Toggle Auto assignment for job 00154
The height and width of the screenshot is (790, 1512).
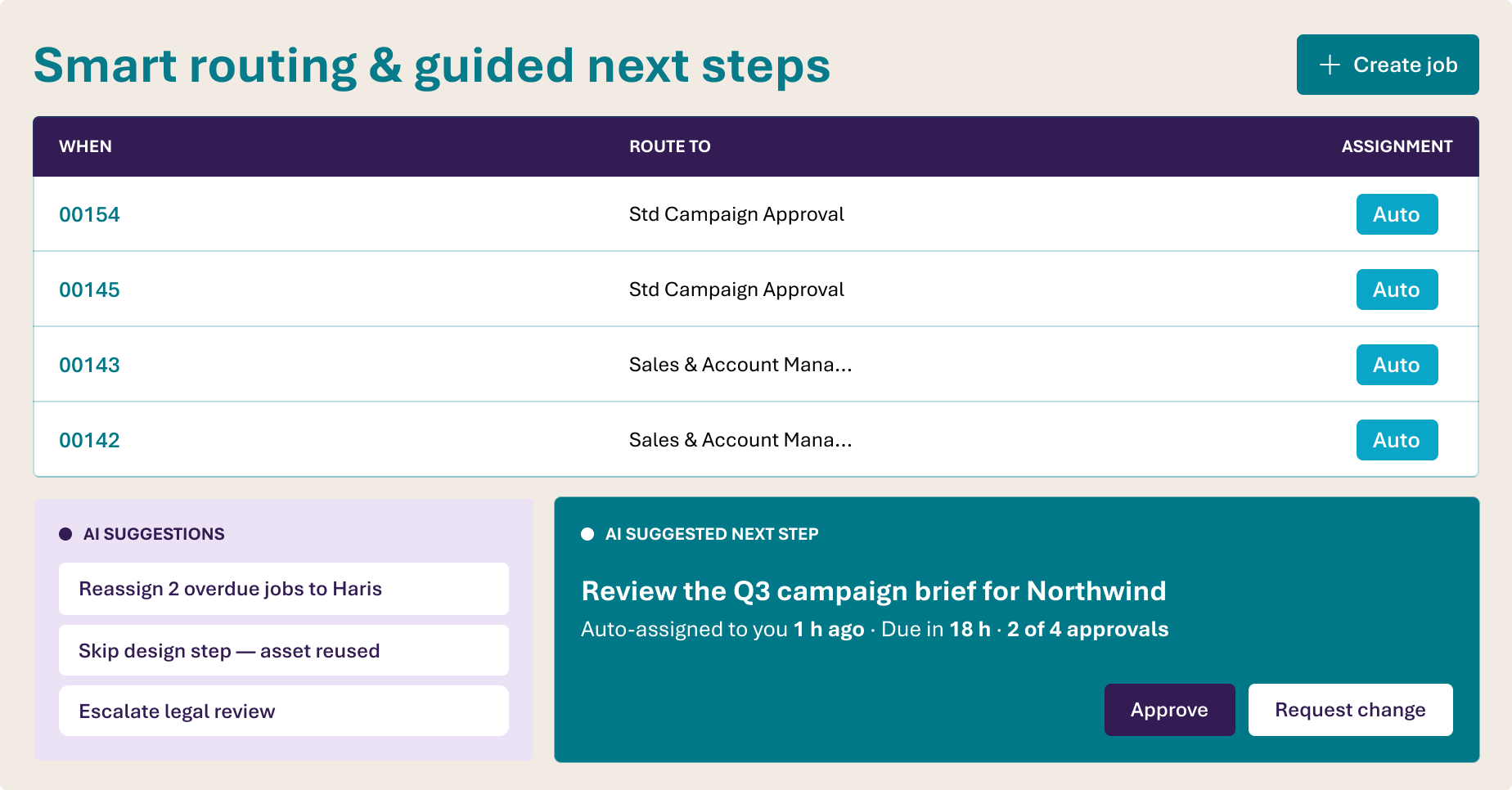point(1397,214)
